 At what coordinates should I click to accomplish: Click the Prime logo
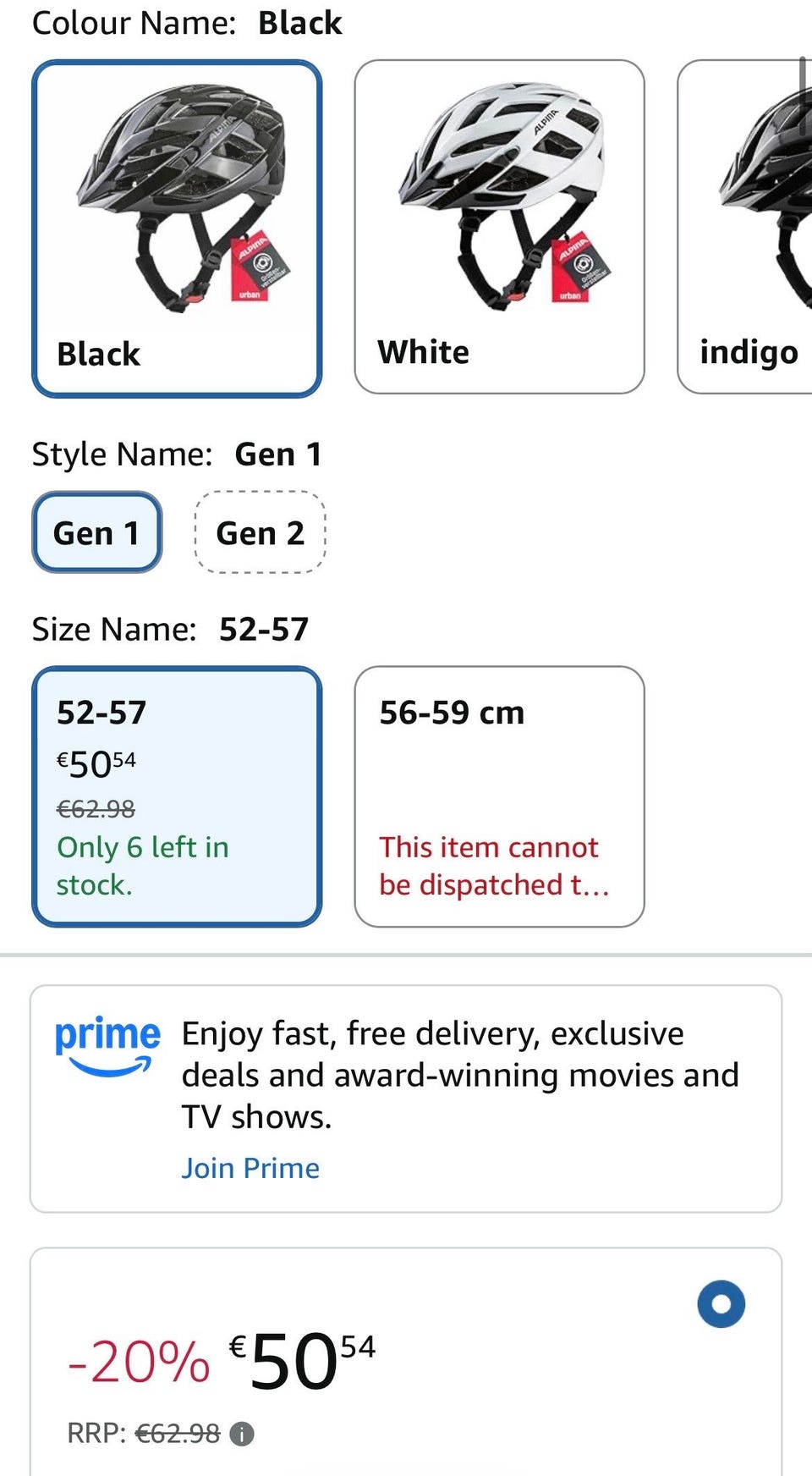pos(107,1046)
